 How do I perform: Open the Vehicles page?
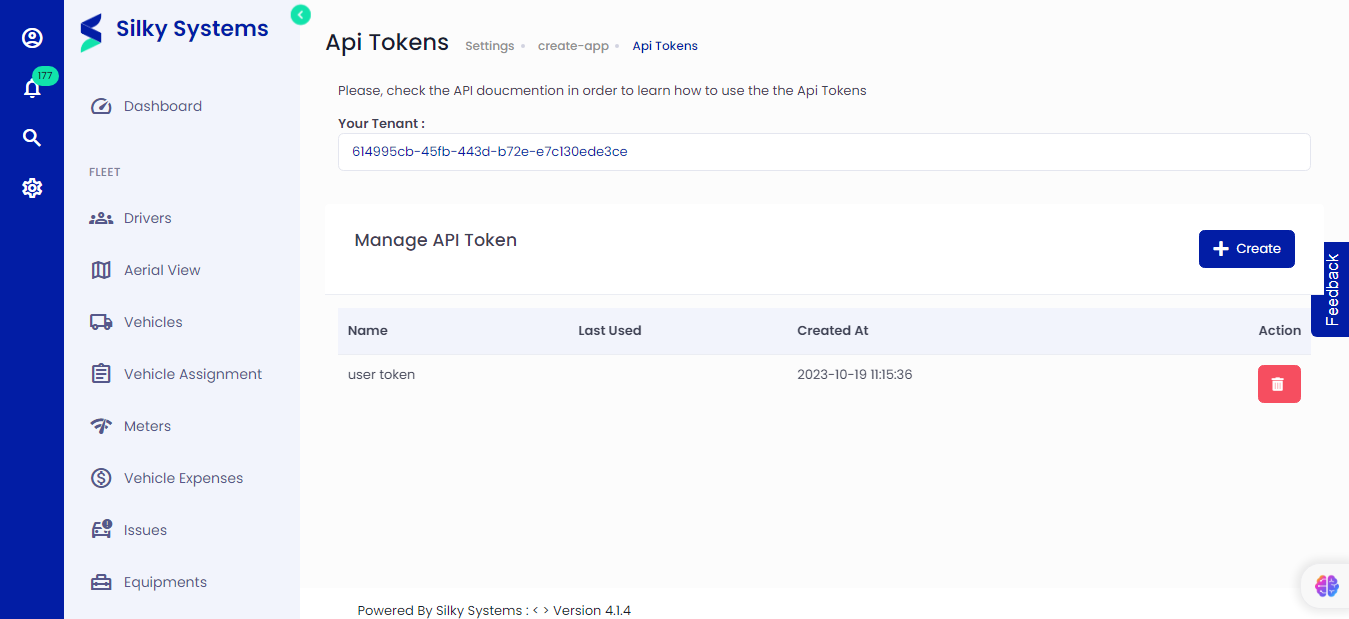[152, 322]
